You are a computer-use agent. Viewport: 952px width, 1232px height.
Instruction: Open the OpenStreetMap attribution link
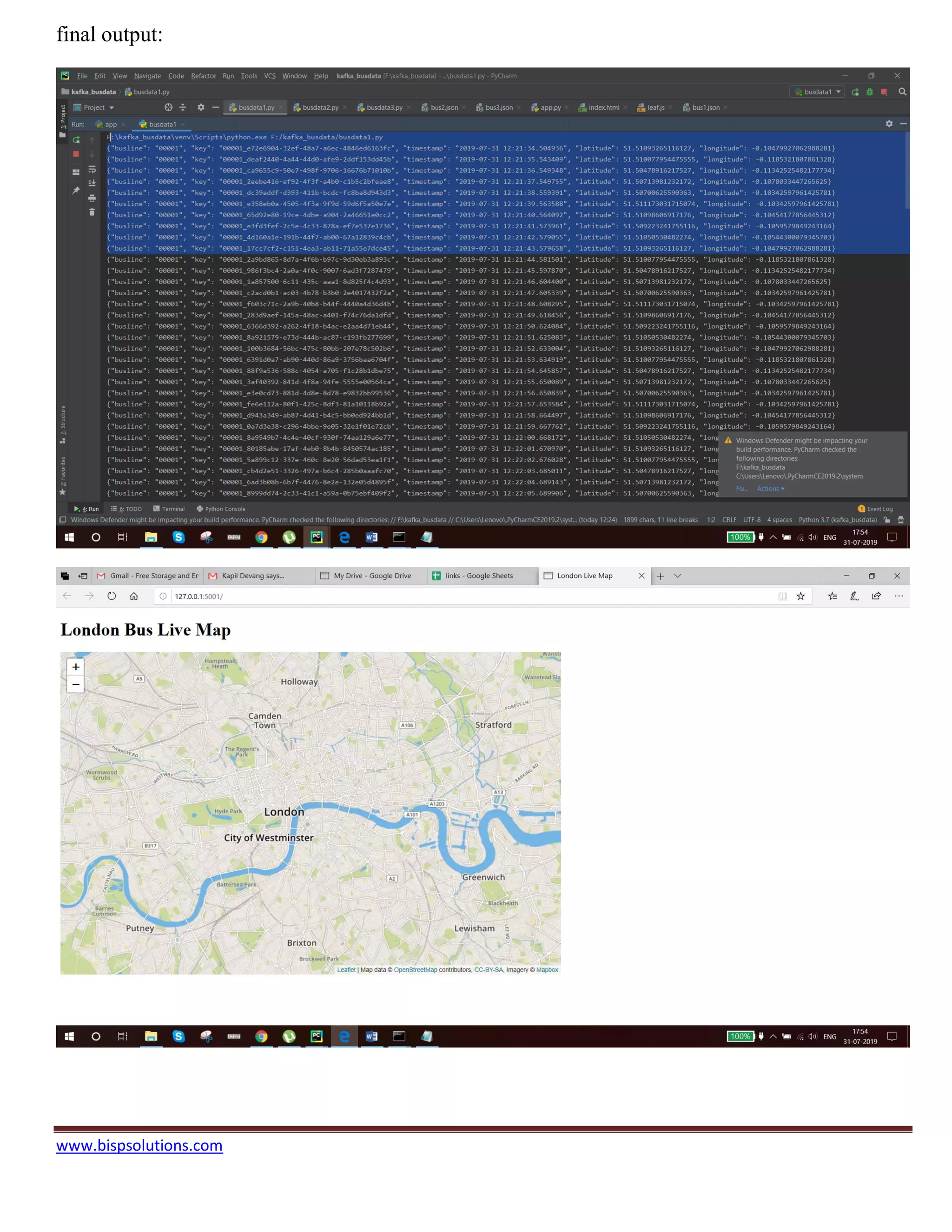[x=416, y=970]
